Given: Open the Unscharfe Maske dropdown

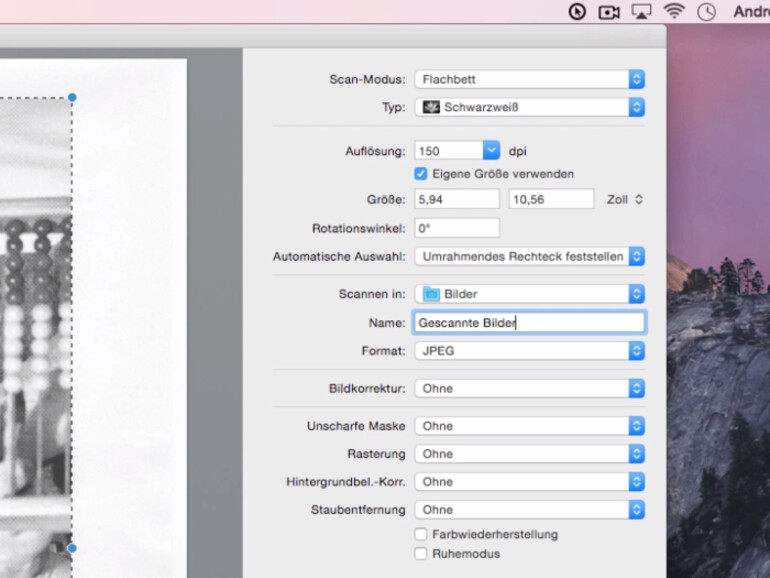Looking at the screenshot, I should (x=529, y=426).
